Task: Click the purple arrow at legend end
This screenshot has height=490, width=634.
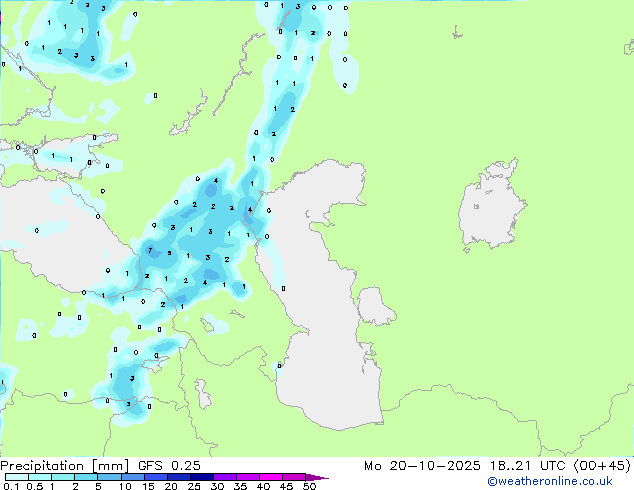Action: click(x=317, y=477)
